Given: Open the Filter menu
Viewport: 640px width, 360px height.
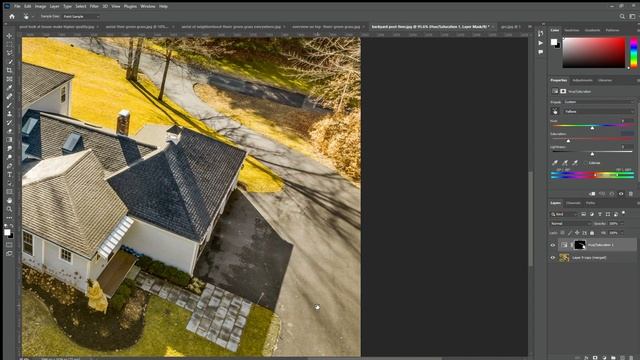Looking at the screenshot, I should coord(94,7).
